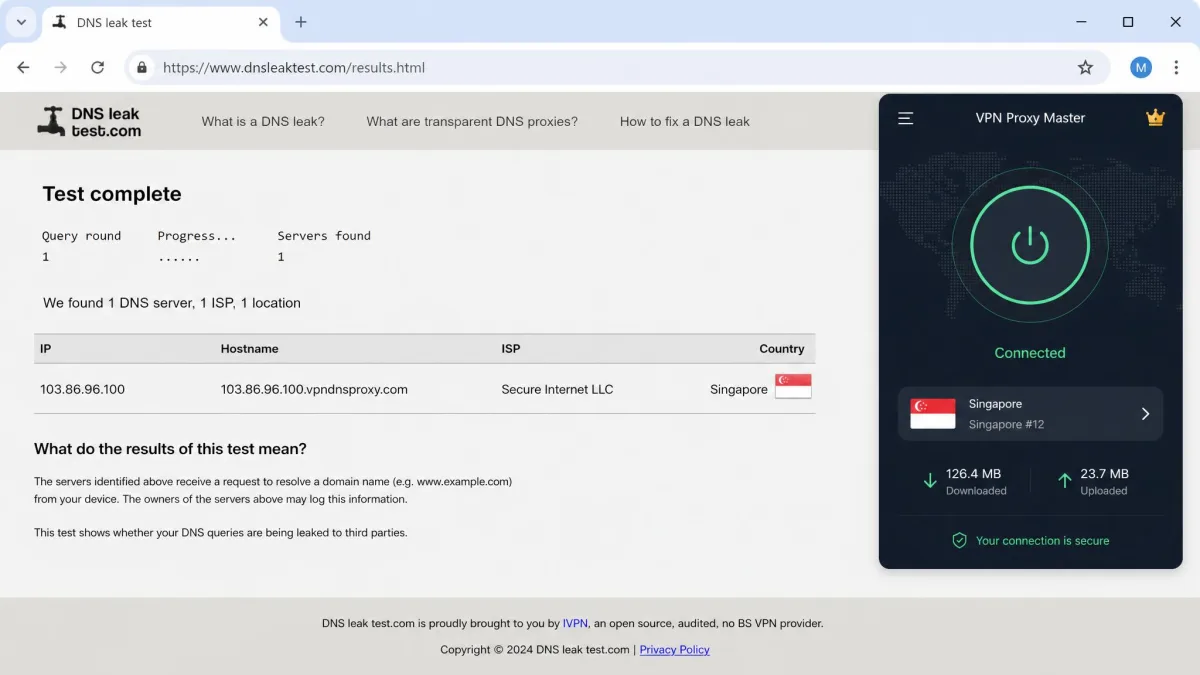Select the DNS leak test tab
The width and height of the screenshot is (1200, 675).
pyautogui.click(x=161, y=22)
